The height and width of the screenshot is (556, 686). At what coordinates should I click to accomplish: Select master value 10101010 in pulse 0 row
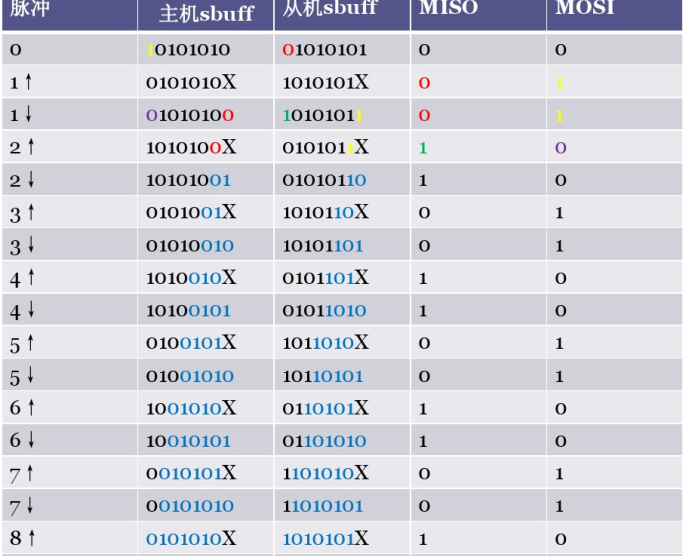click(x=188, y=50)
